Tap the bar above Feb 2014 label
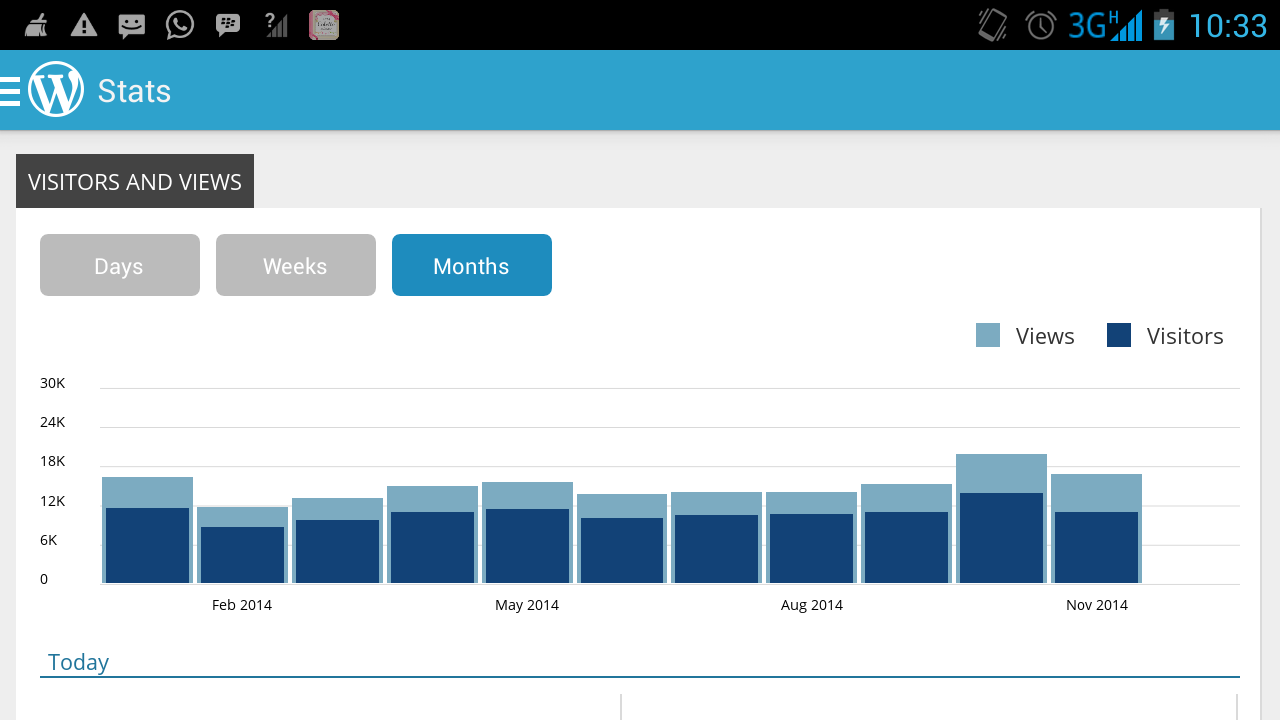Image resolution: width=1280 pixels, height=720 pixels. pyautogui.click(x=242, y=546)
